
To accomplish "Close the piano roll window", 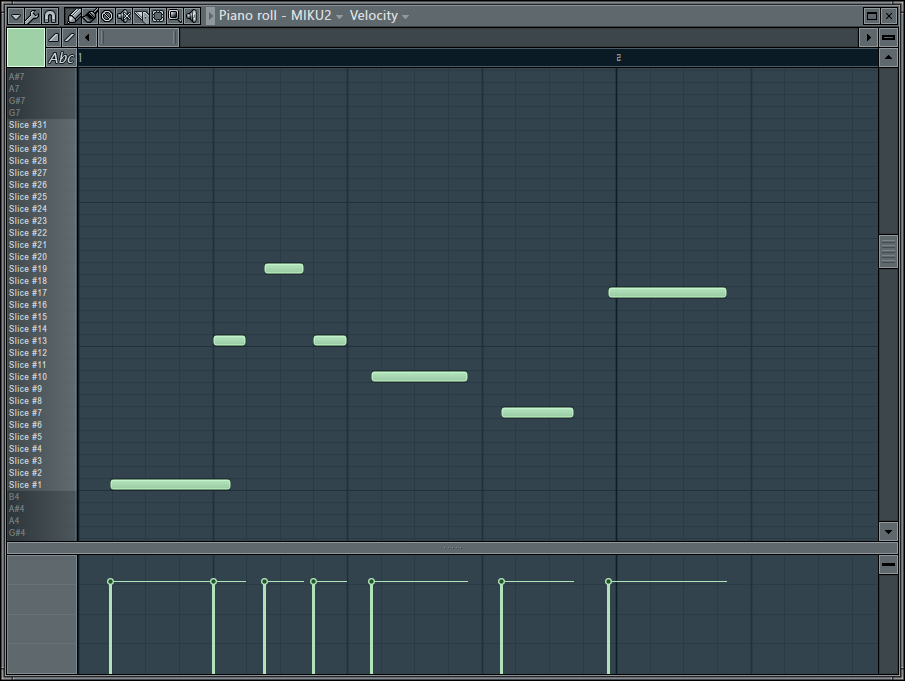I will (889, 16).
